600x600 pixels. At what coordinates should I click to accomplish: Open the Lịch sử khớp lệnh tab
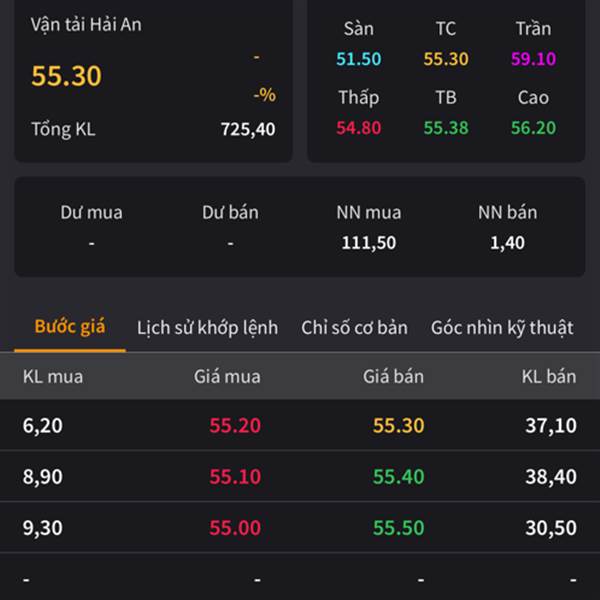pyautogui.click(x=207, y=327)
